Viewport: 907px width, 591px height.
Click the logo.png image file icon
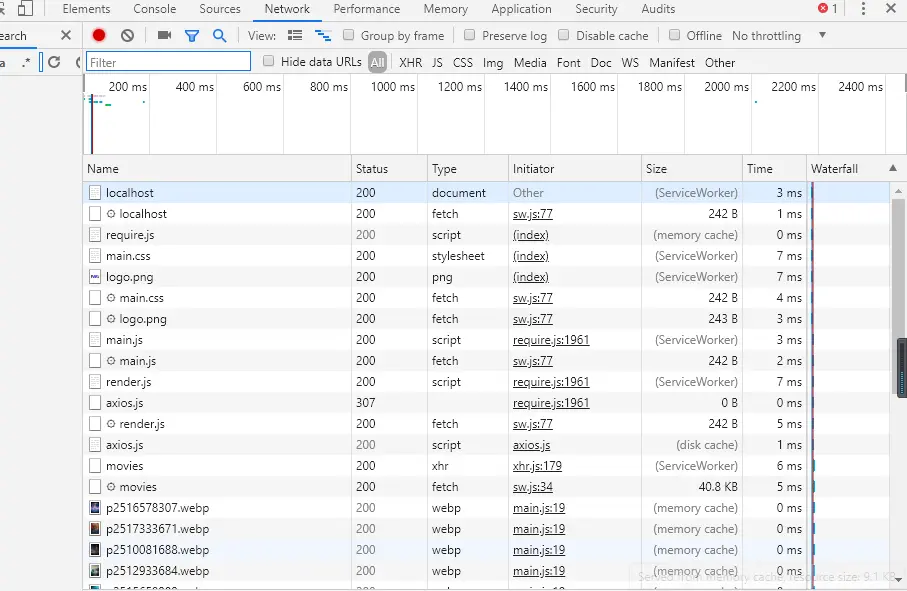point(95,277)
